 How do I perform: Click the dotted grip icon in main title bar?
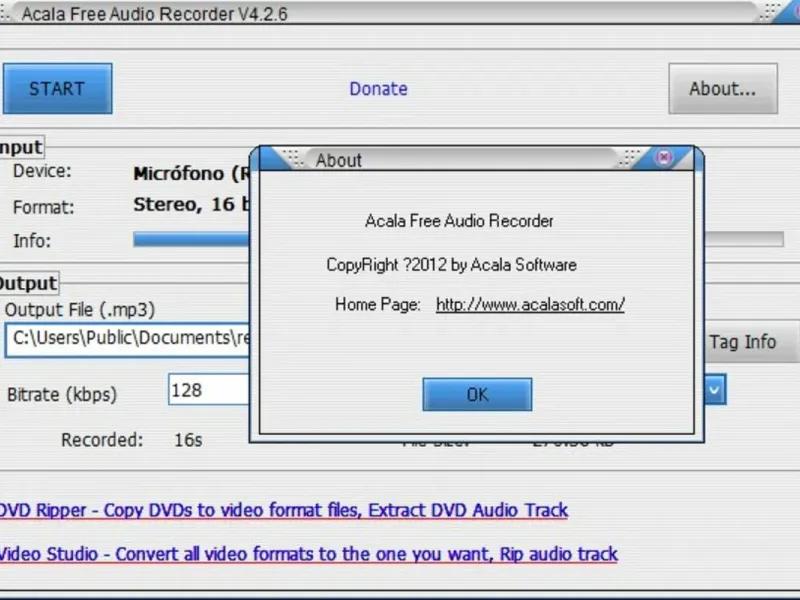(769, 11)
